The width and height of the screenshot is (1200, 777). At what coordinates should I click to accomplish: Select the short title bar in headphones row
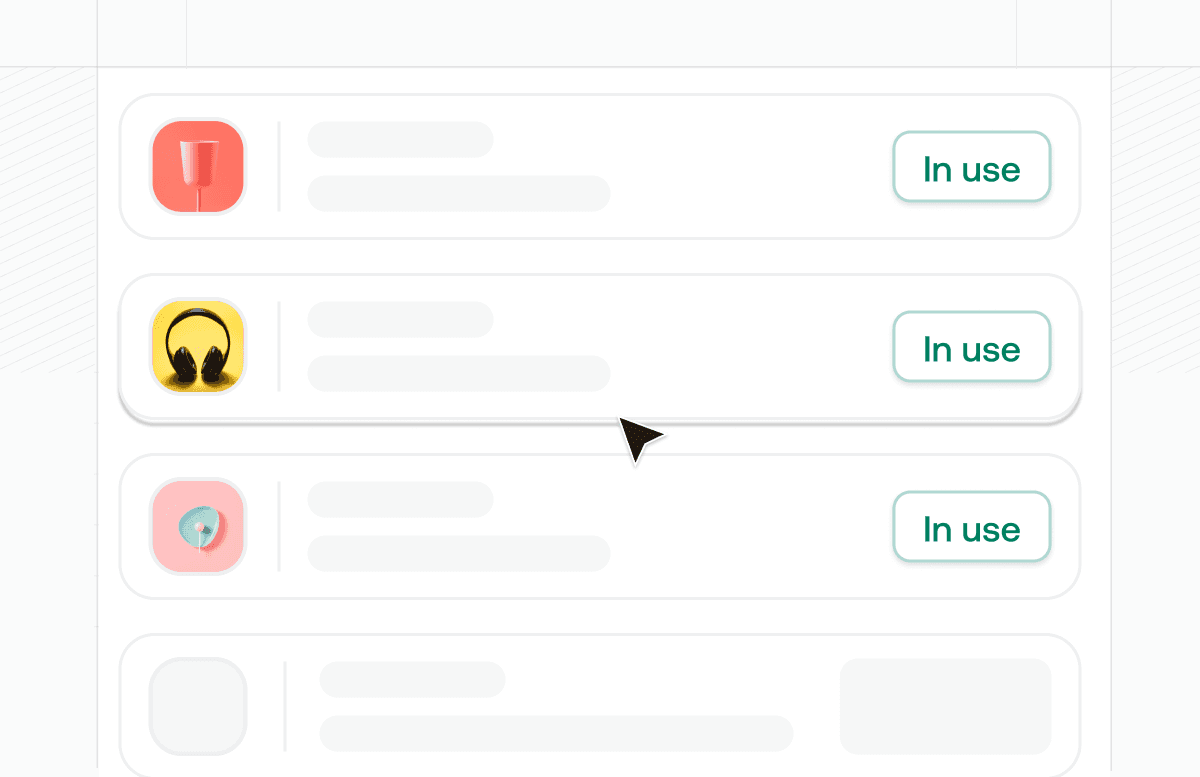pyautogui.click(x=400, y=319)
